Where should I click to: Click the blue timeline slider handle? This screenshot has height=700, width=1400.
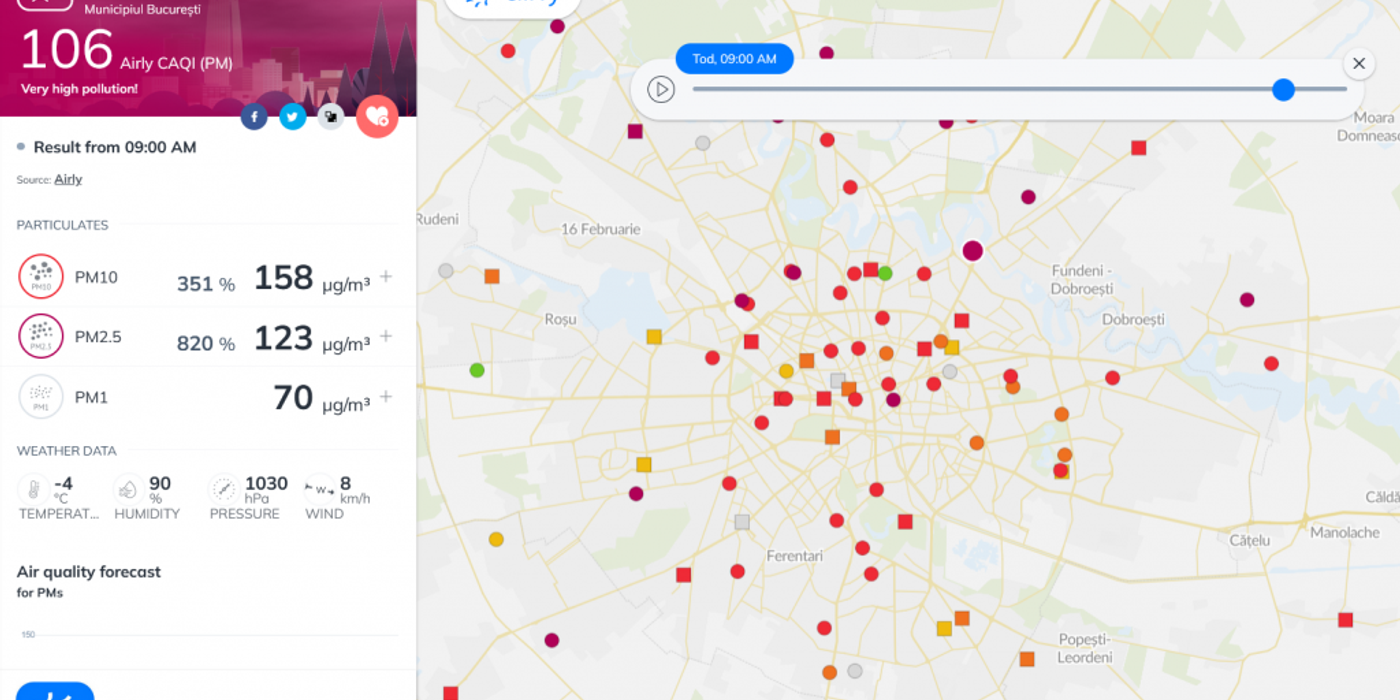coord(1283,90)
